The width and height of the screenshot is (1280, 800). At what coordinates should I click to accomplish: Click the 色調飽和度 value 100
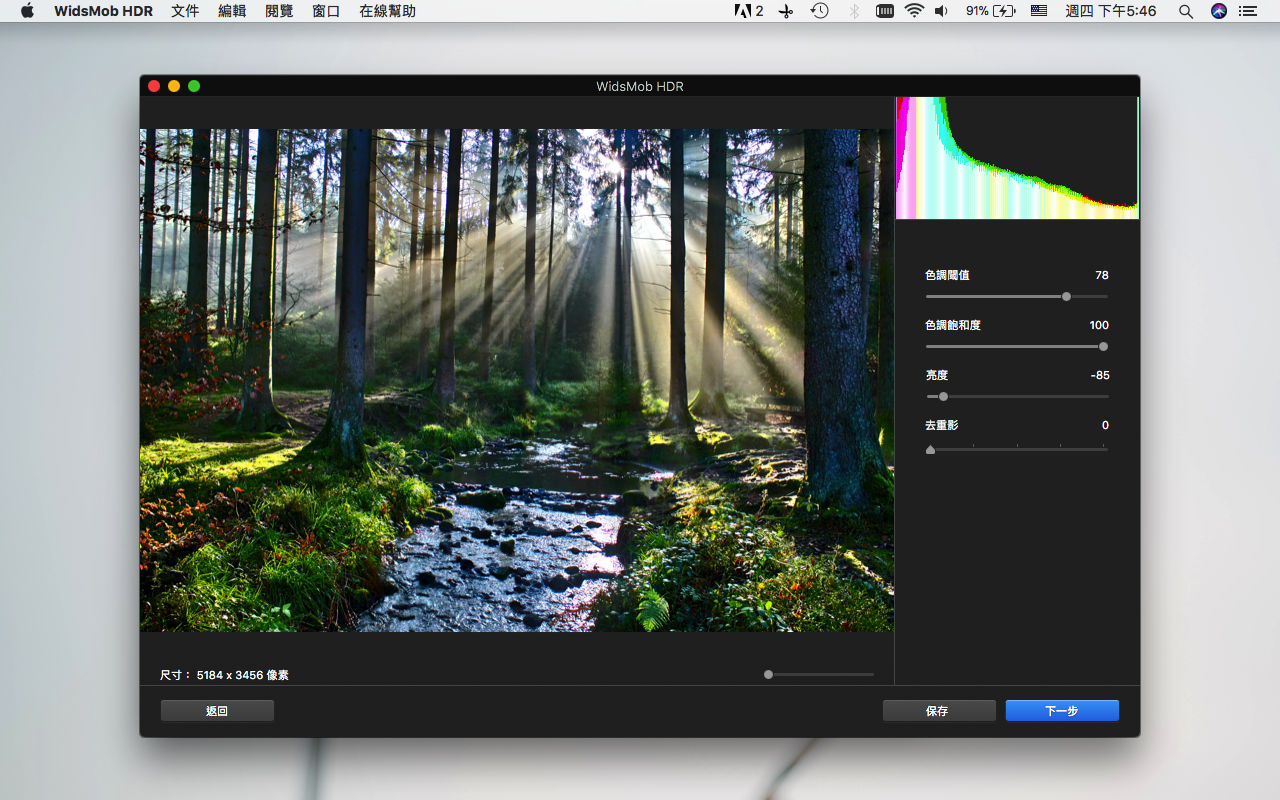[1099, 325]
